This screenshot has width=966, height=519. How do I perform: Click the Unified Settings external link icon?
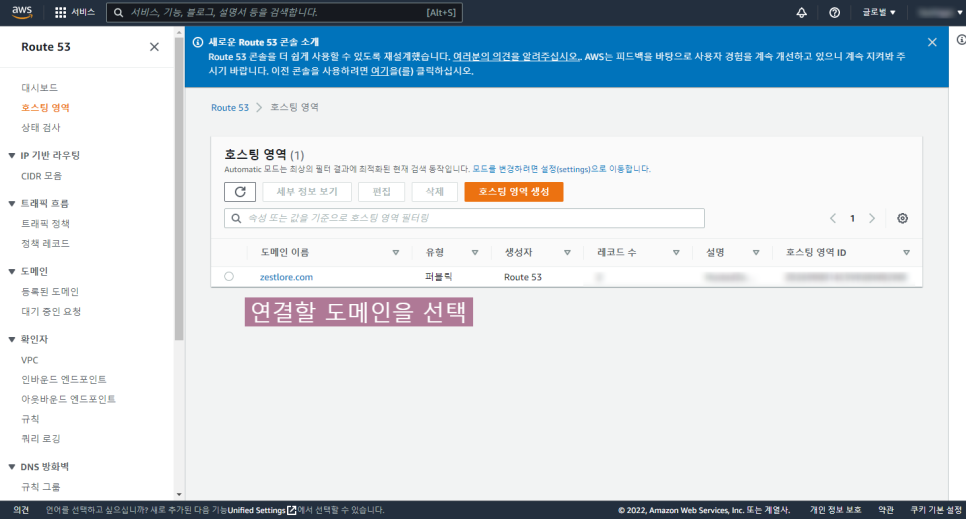click(292, 510)
